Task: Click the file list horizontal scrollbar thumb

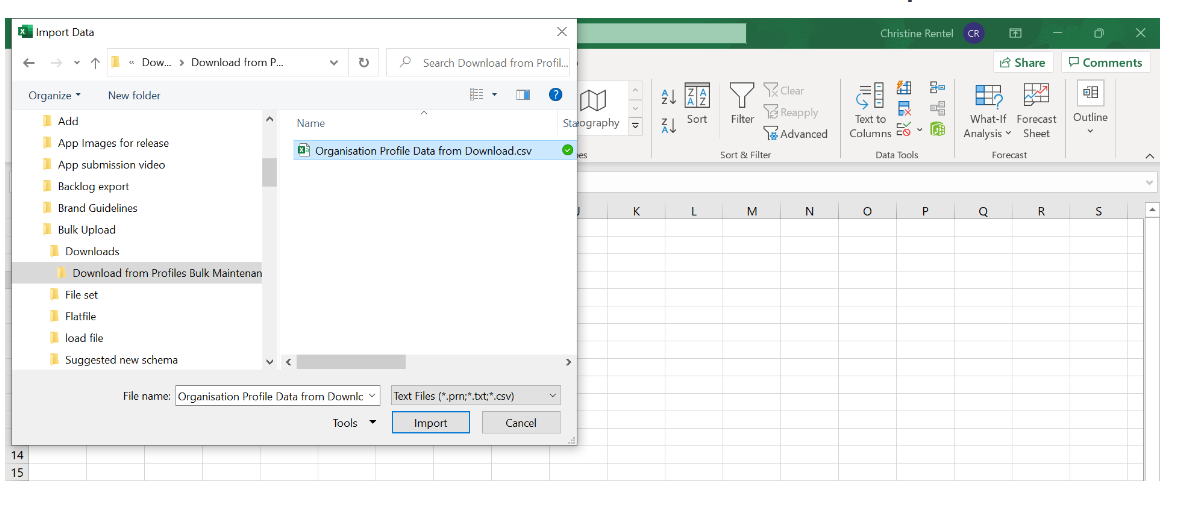Action: [x=351, y=362]
